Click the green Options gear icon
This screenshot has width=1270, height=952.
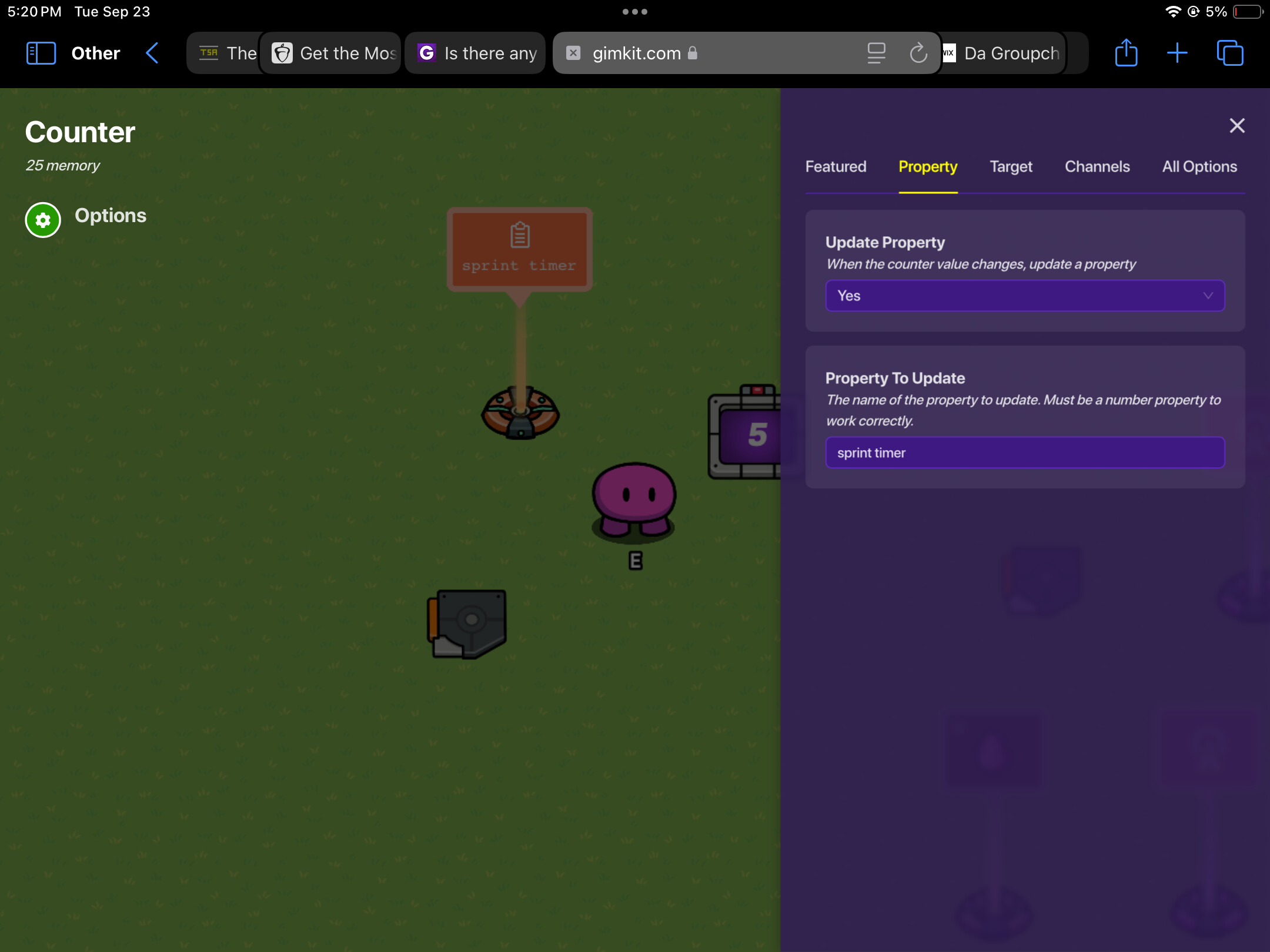43,220
